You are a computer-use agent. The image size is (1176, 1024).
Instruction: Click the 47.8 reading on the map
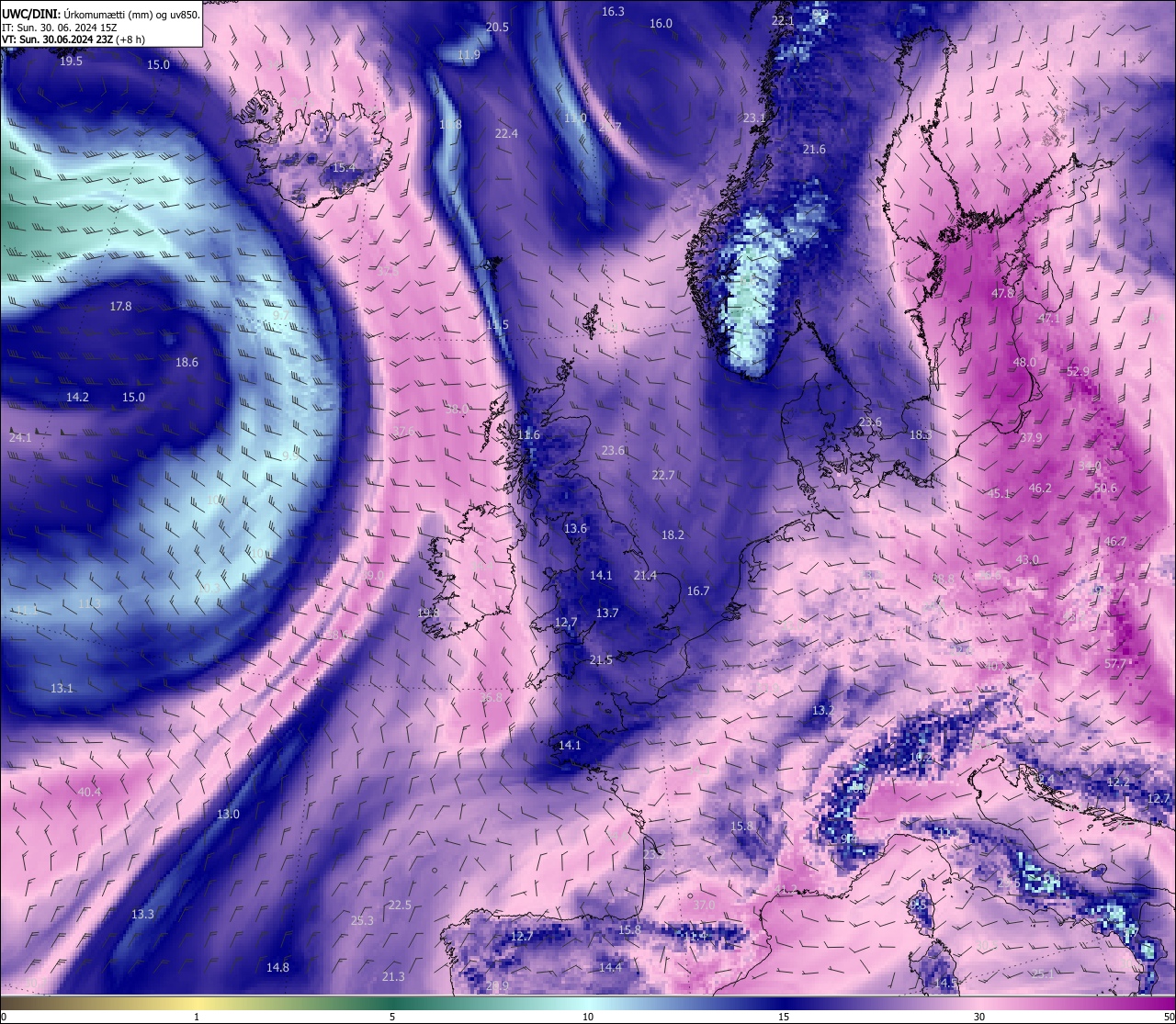pyautogui.click(x=1002, y=293)
